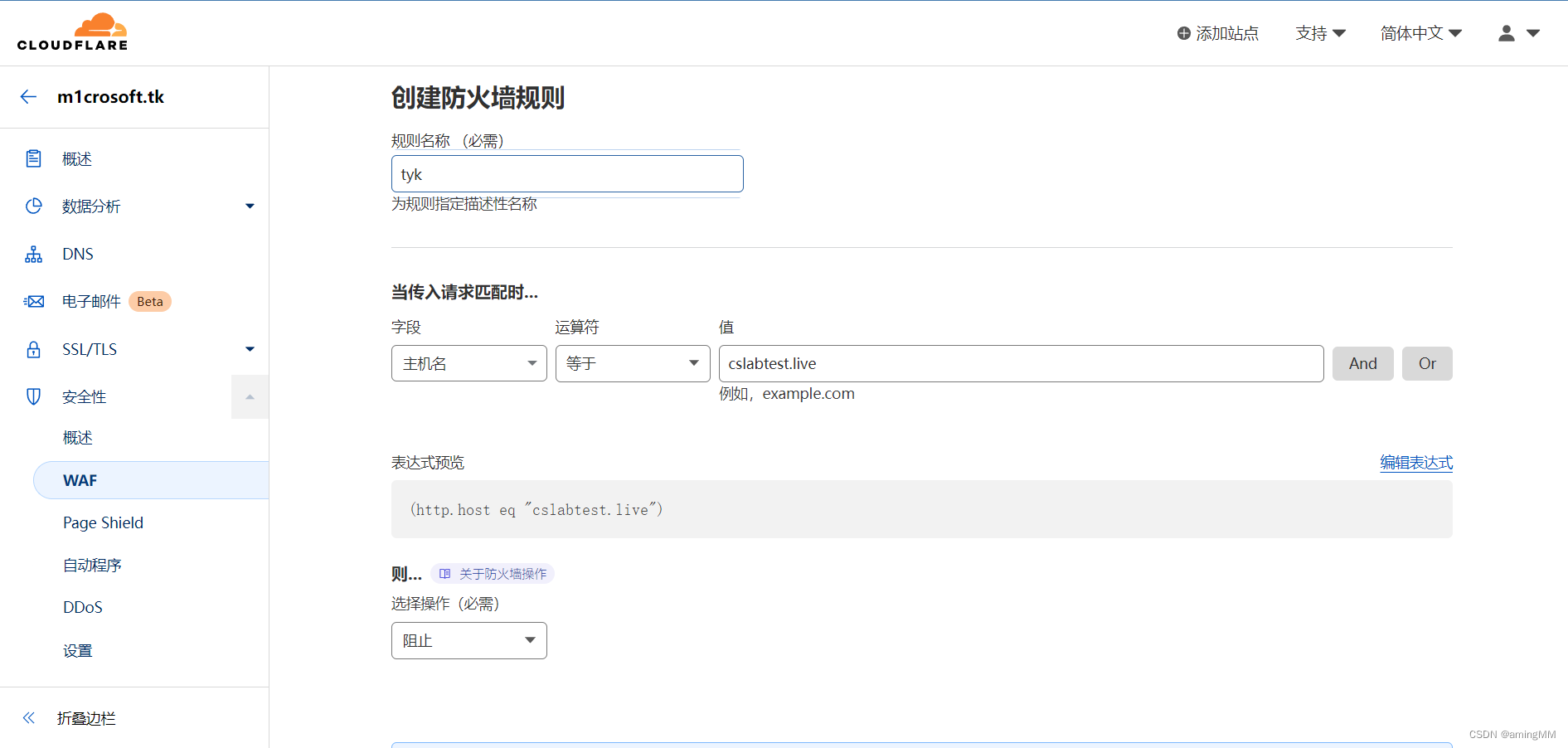Click the double-chevron collapse sidebar icon
The image size is (1568, 748).
pos(29,718)
